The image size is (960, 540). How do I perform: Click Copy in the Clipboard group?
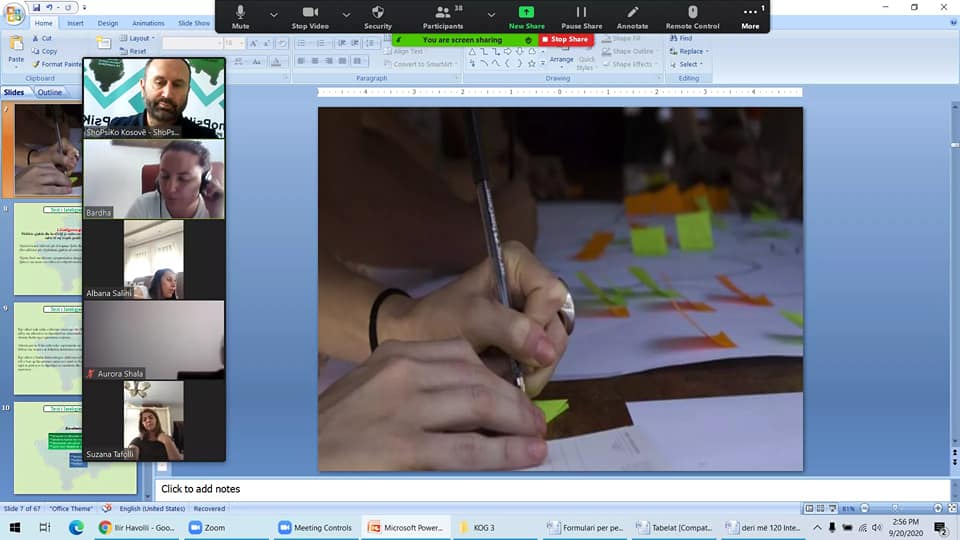[x=45, y=51]
